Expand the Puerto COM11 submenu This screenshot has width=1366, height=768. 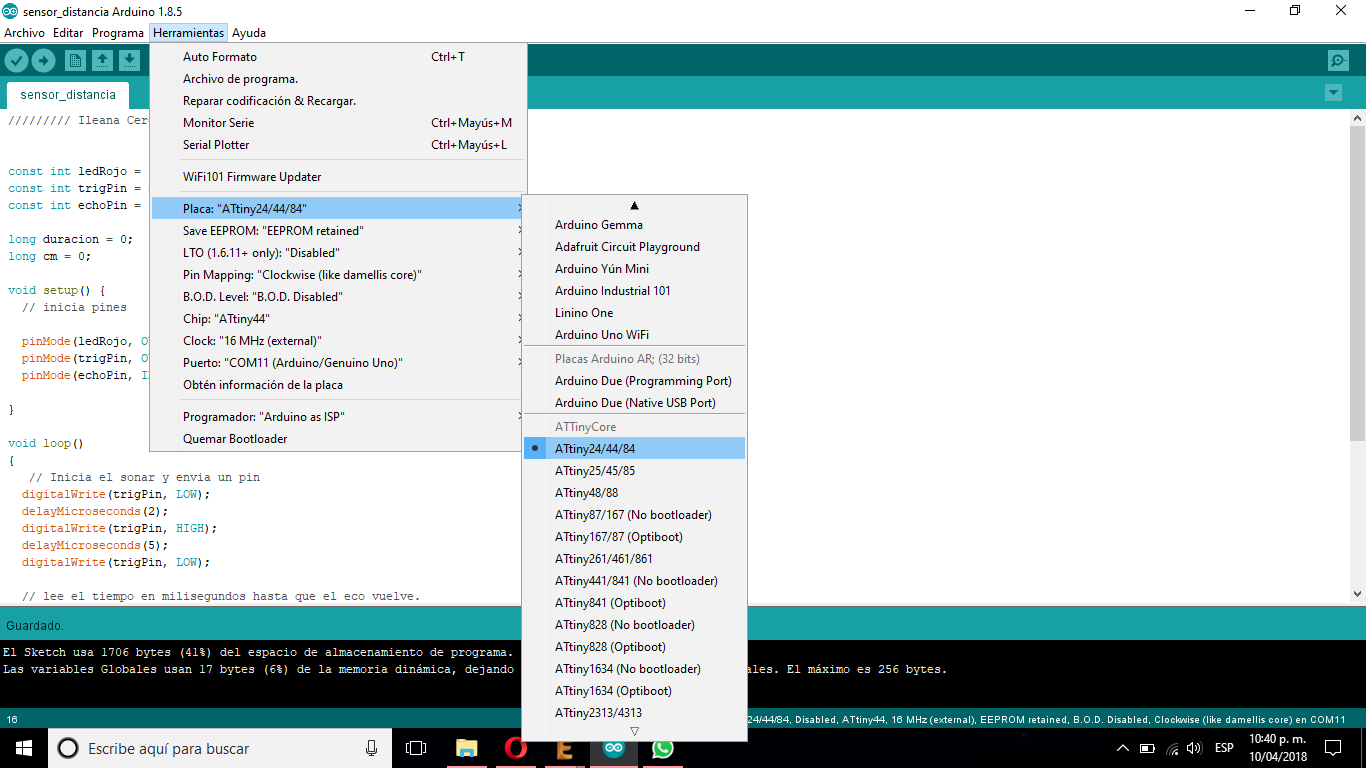tap(338, 363)
